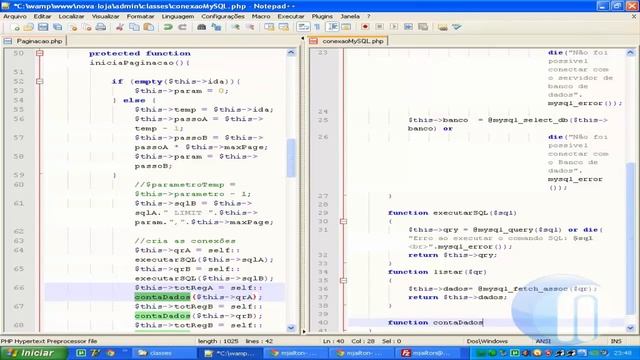Click the ANSI encoding status field
This screenshot has height=360, width=640.
click(x=543, y=341)
